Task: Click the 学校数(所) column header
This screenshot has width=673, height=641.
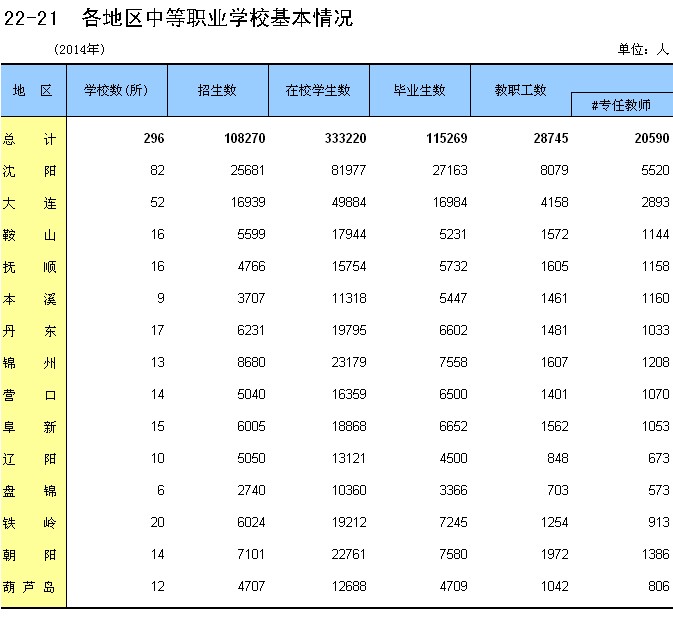Action: [116, 90]
